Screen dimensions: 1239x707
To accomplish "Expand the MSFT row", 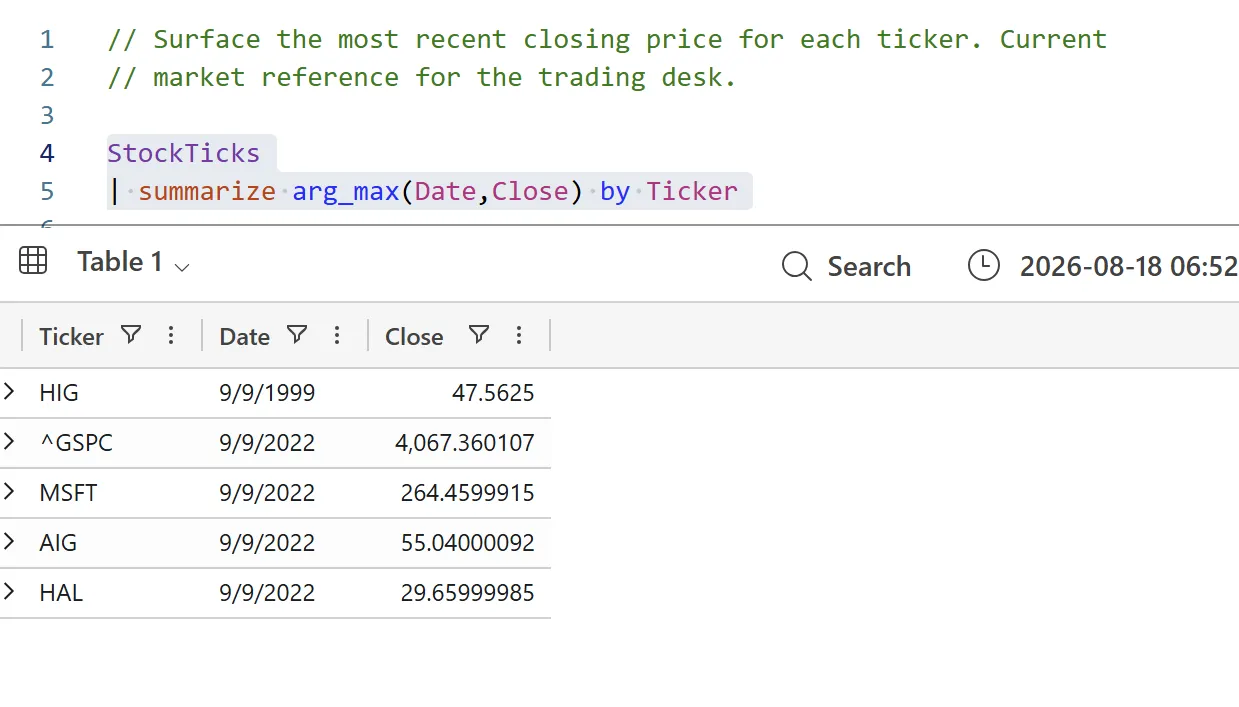I will [x=9, y=491].
